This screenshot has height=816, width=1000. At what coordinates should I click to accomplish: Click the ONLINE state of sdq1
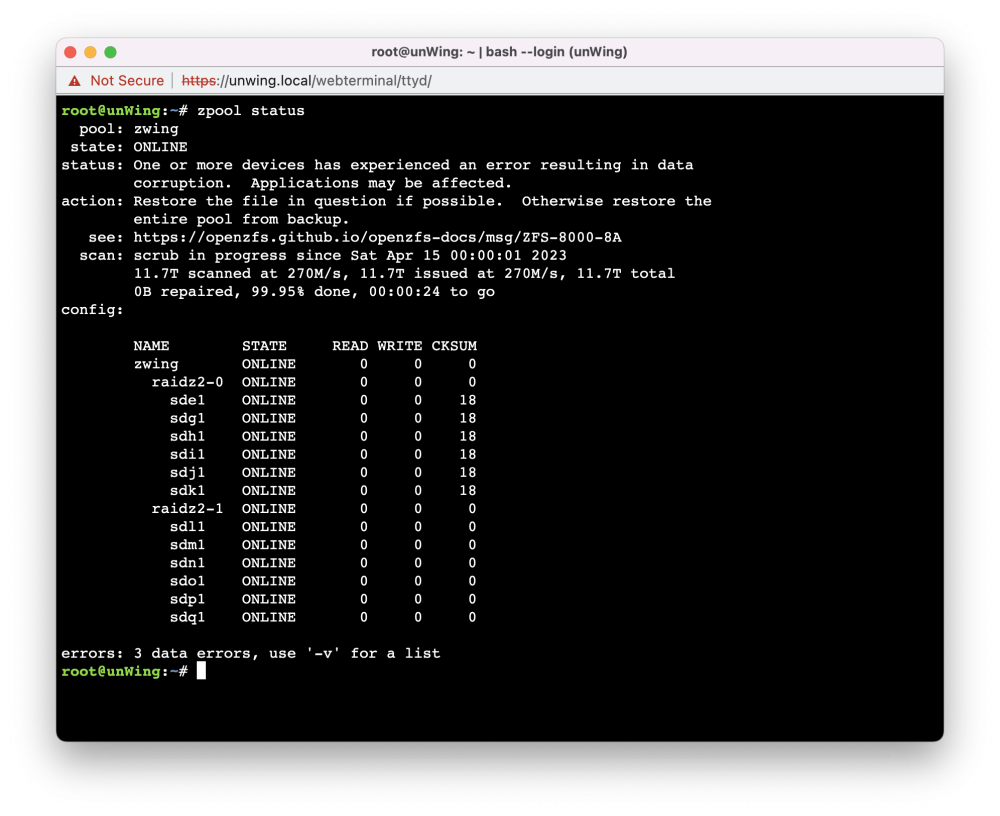coord(268,618)
